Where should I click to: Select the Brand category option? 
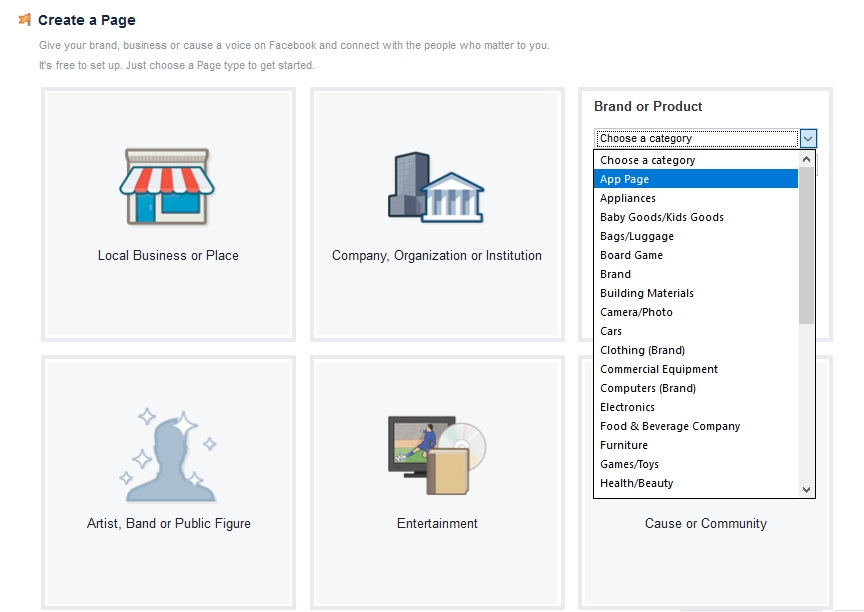click(x=696, y=274)
